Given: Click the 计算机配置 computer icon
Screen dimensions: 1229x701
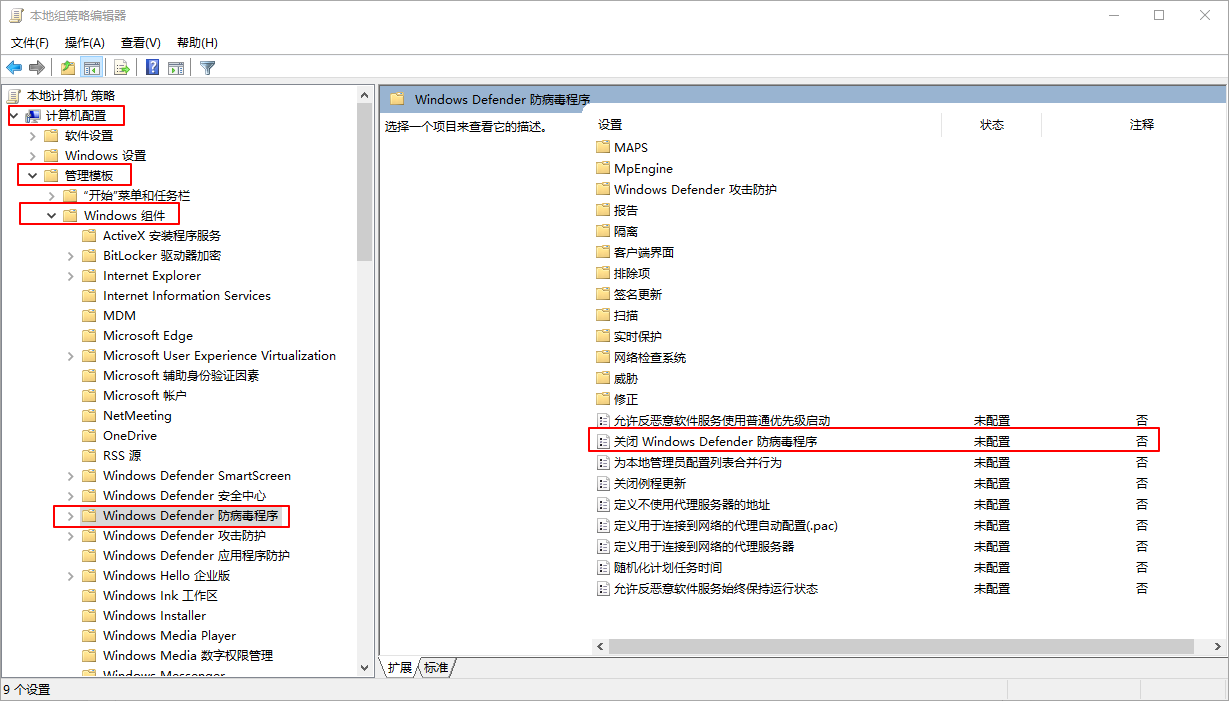Looking at the screenshot, I should (x=33, y=115).
